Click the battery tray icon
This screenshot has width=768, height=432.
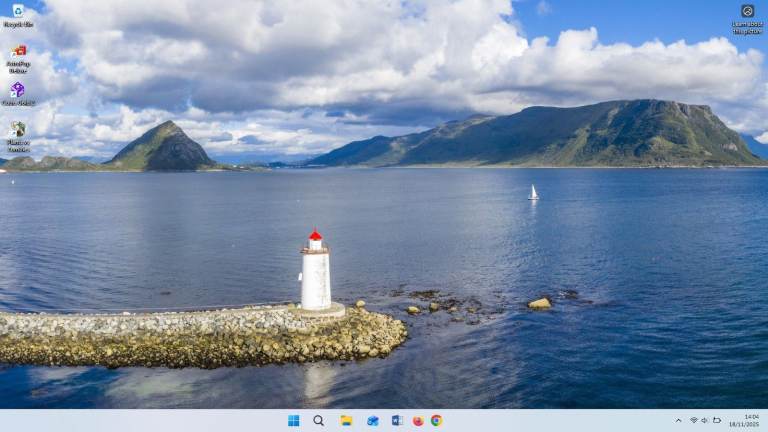(717, 421)
